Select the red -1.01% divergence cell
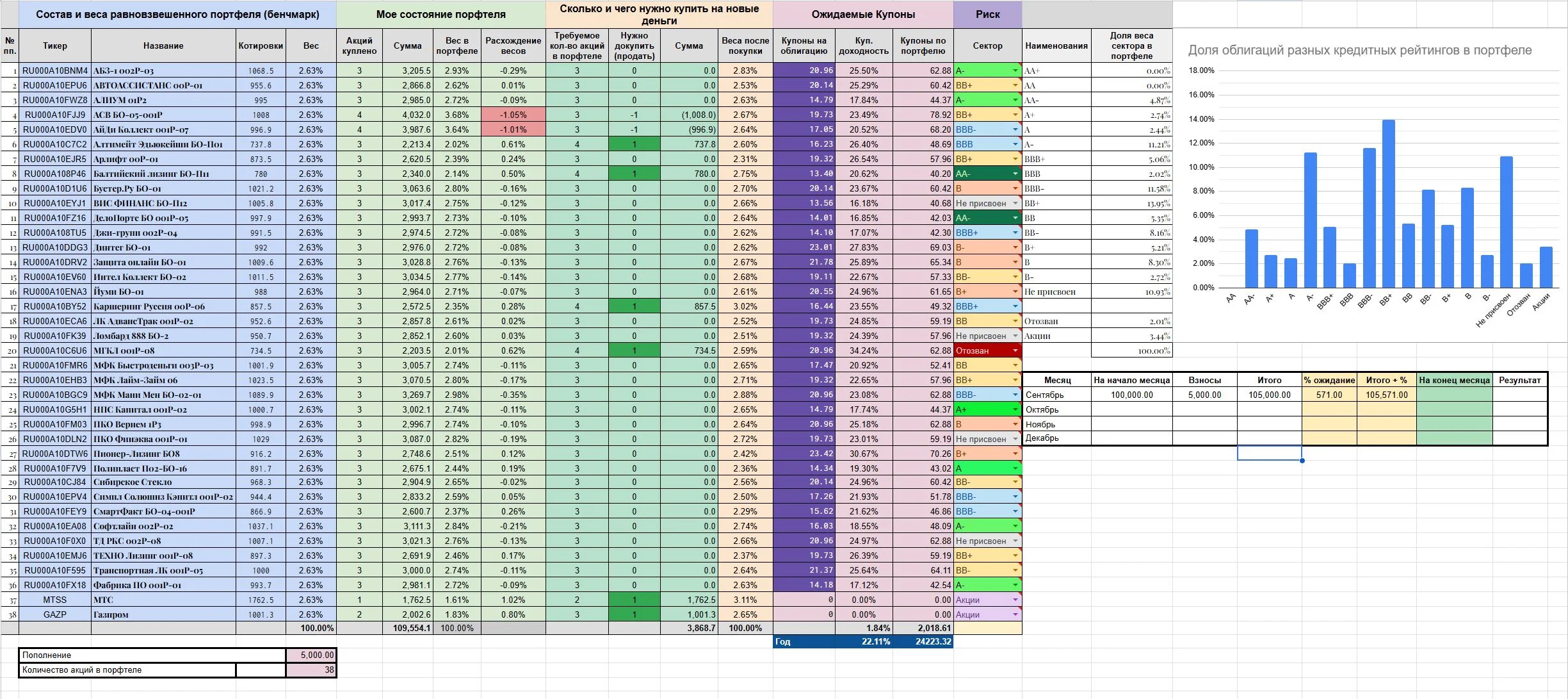 (513, 129)
